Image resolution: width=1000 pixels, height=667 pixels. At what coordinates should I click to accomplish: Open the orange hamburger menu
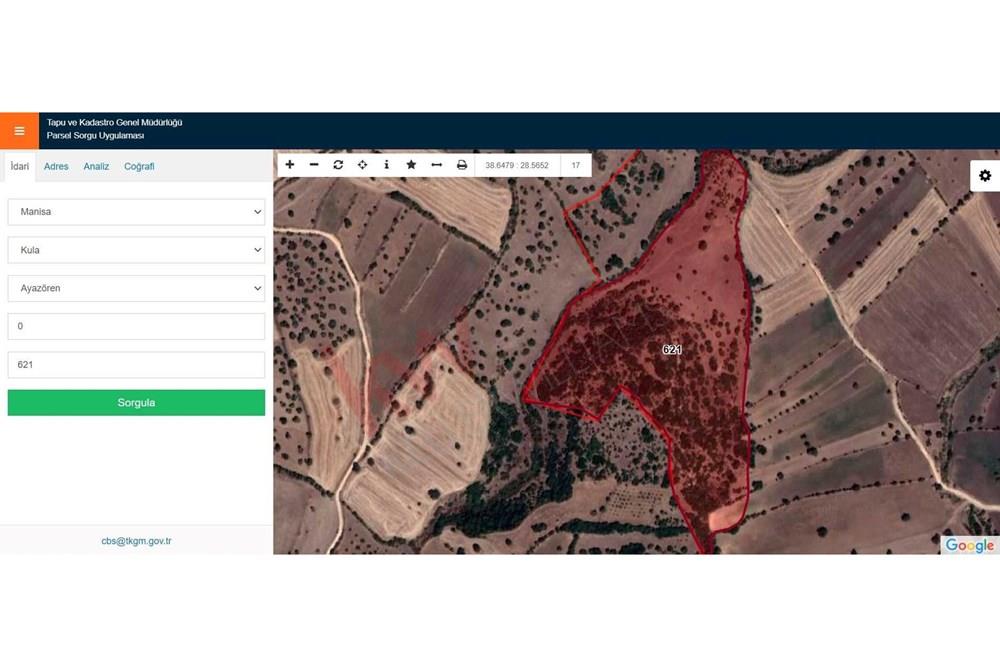tap(19, 131)
